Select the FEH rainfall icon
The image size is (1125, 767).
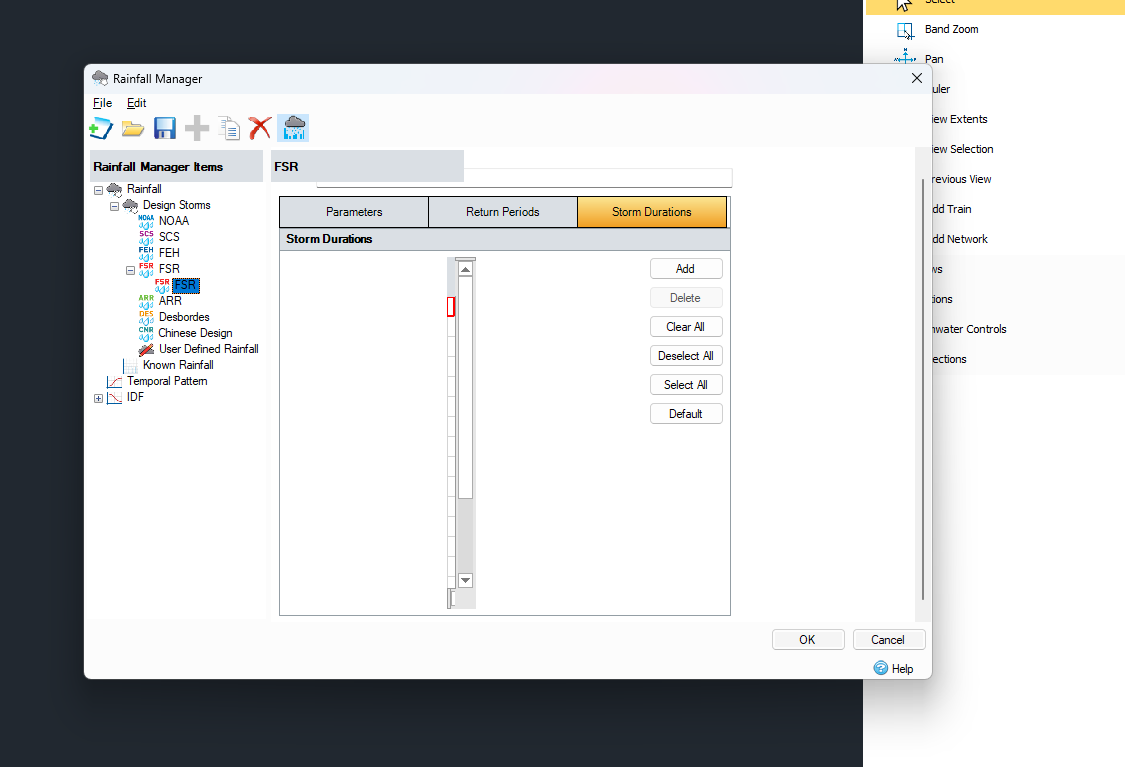[146, 252]
